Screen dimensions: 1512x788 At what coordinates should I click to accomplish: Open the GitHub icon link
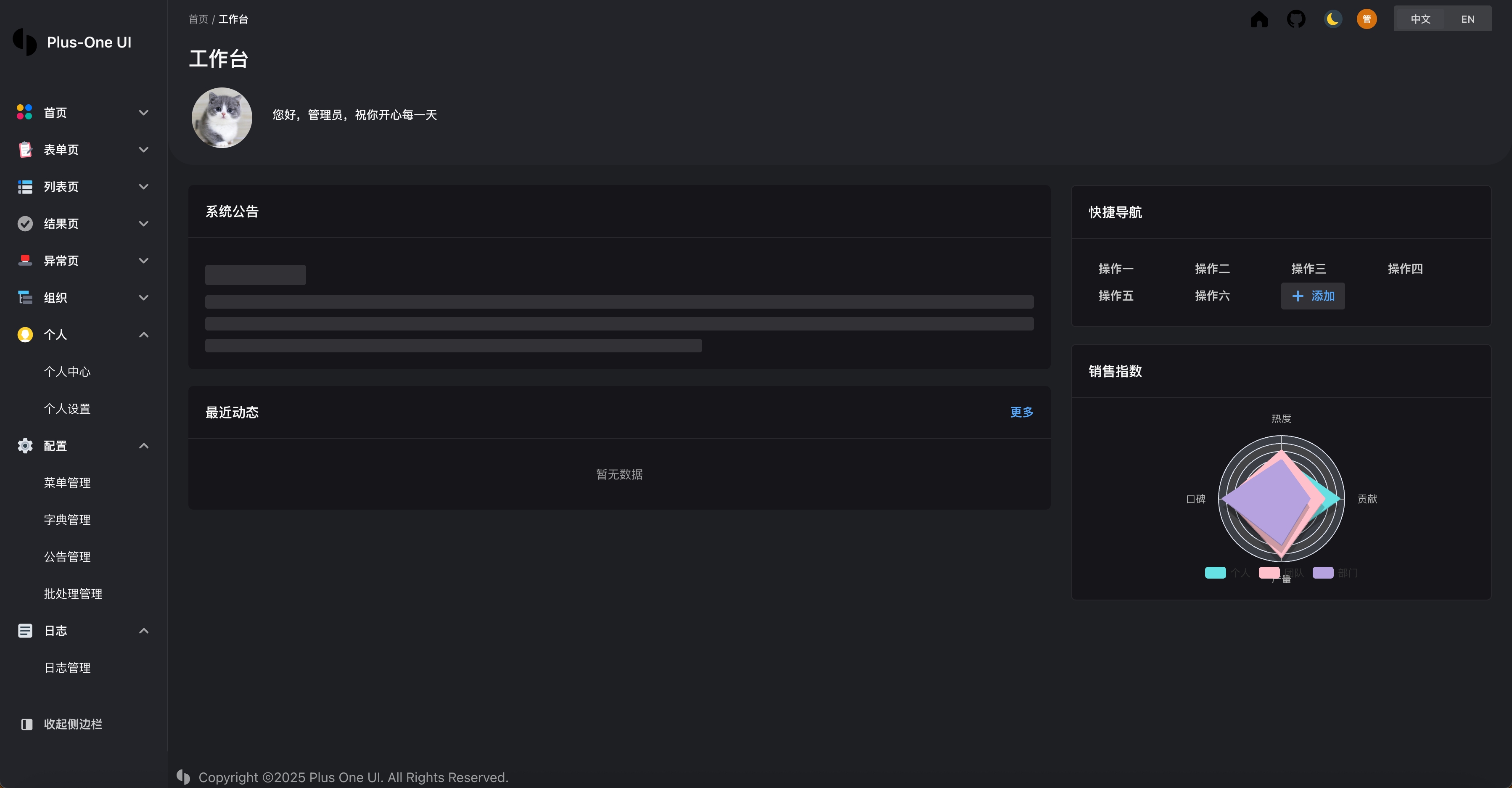[1296, 19]
